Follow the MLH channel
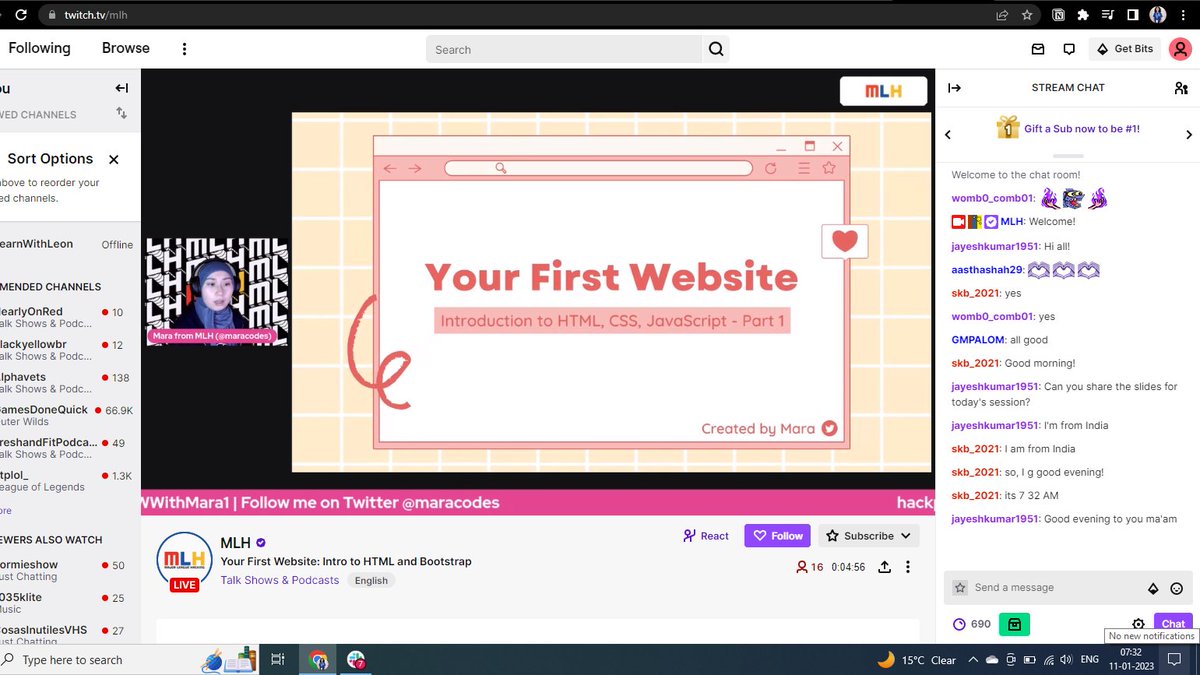The image size is (1200, 675). coord(777,536)
